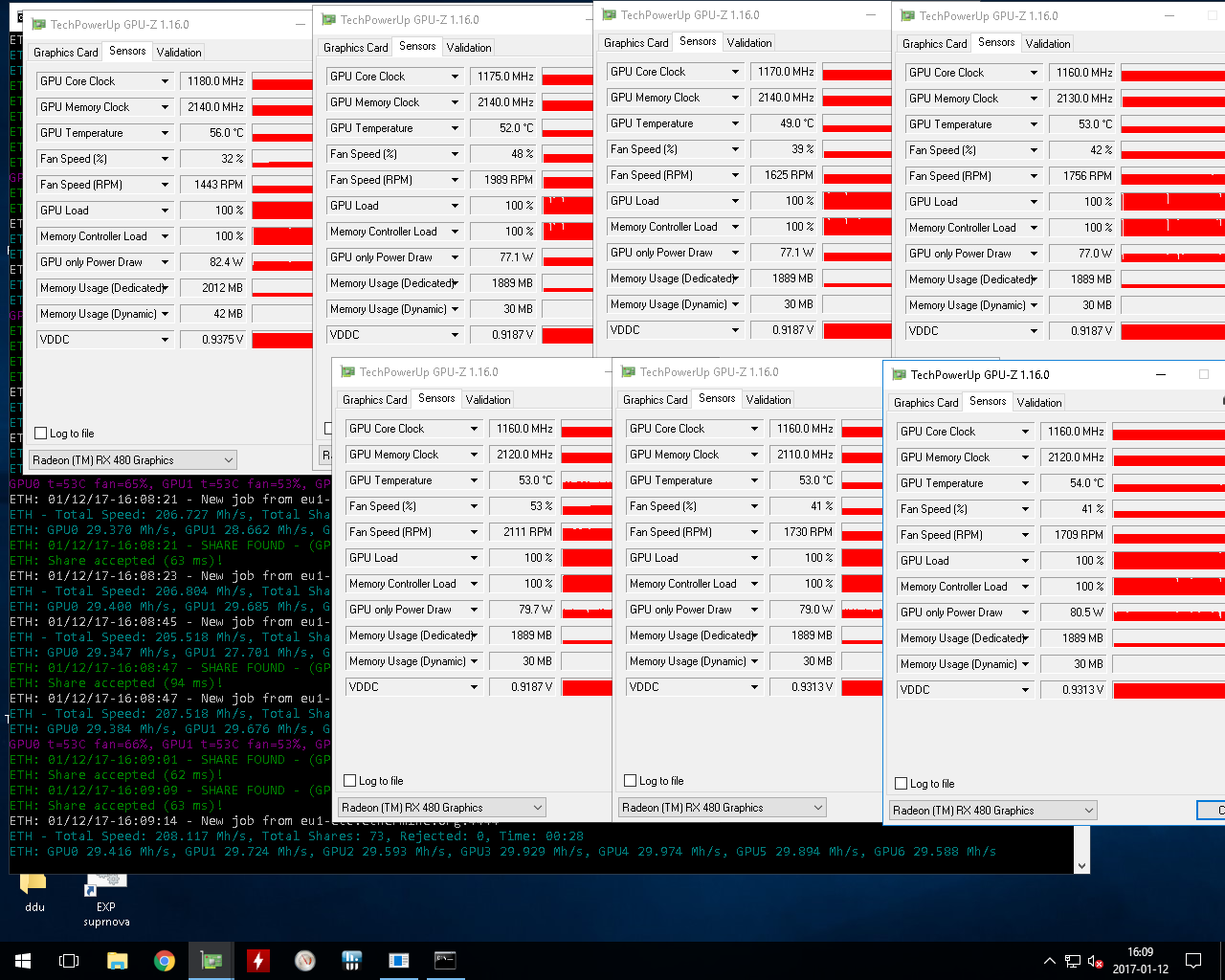Screen dimensions: 1225x980
Task: Open the Validation tab in the 2111 RPM window
Action: pyautogui.click(x=488, y=400)
